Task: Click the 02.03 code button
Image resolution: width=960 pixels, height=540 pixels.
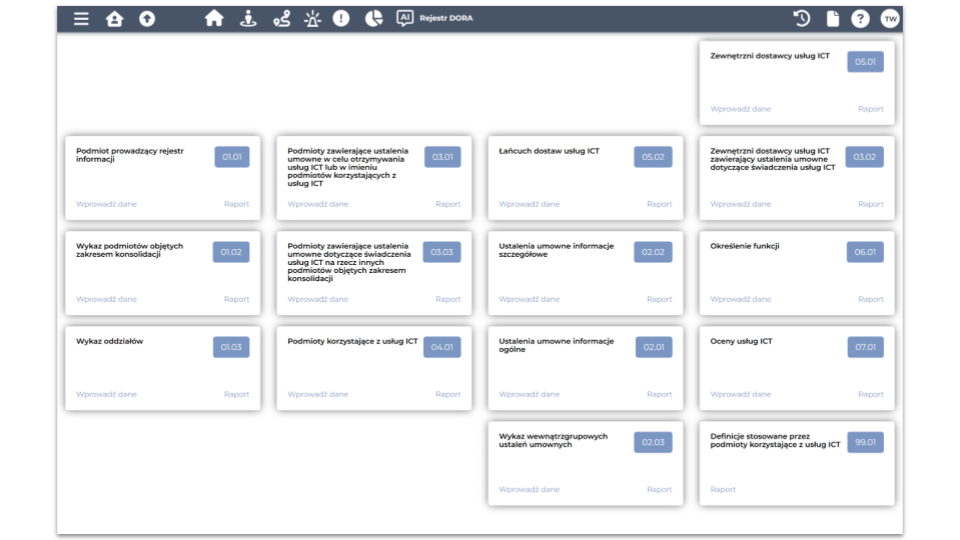Action: [x=653, y=443]
